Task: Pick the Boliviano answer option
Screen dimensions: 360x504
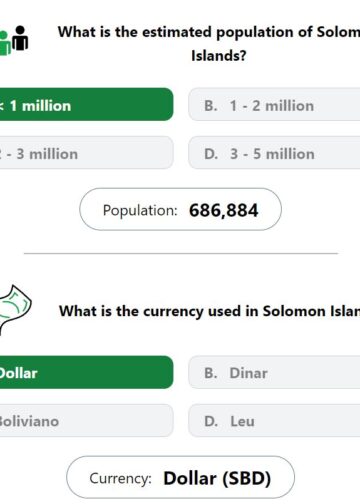Action: pos(86,421)
